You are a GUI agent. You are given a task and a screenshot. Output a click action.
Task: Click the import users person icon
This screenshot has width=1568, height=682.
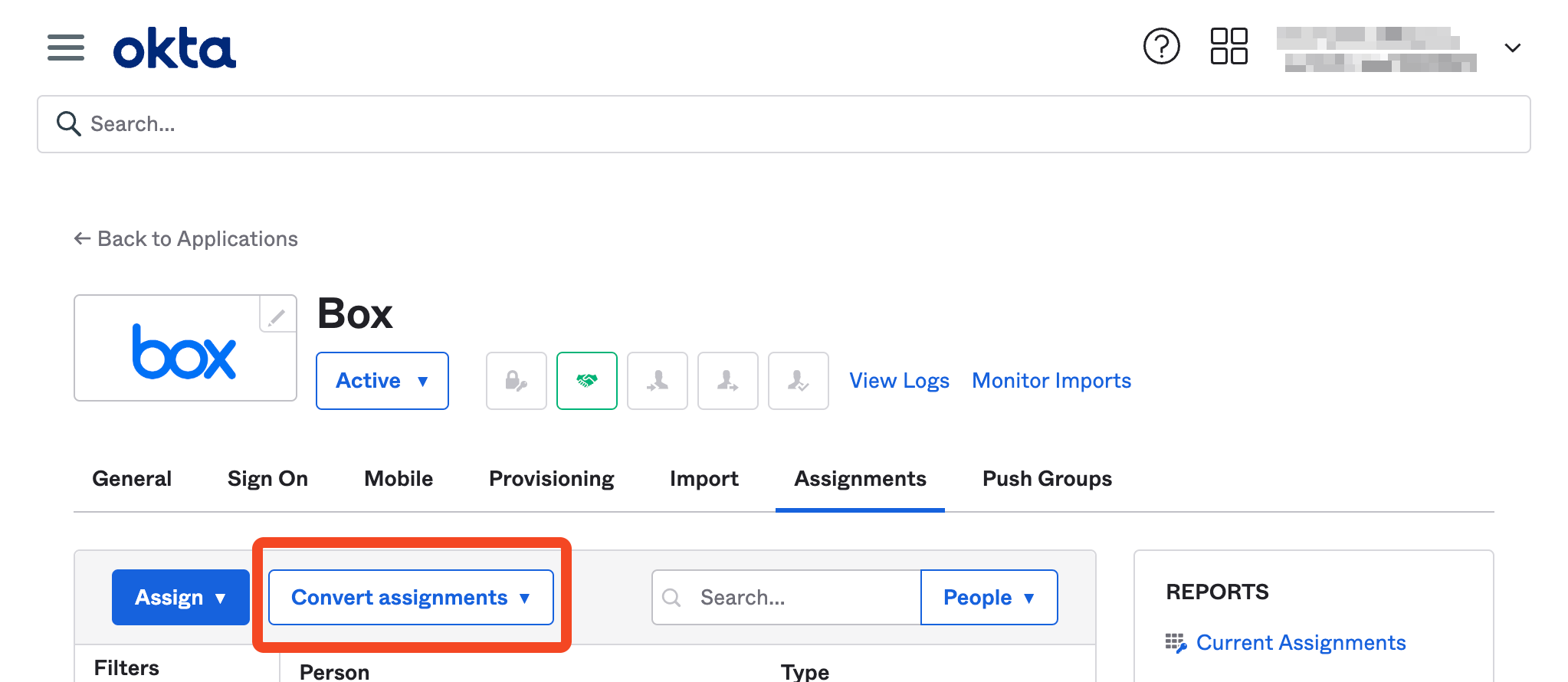(657, 381)
